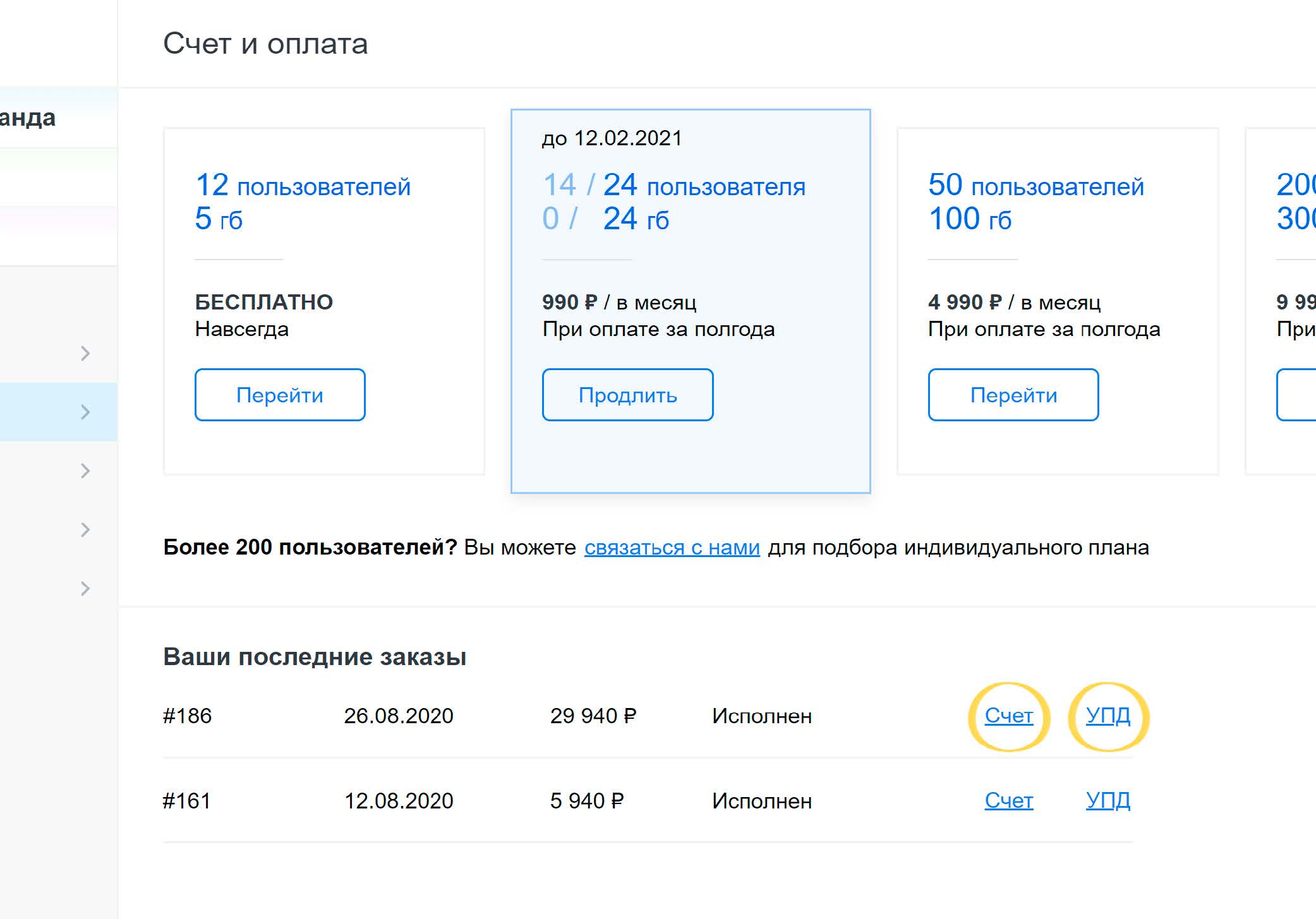The image size is (1316, 919).
Task: Expand the bottommost sidebar chevron arrow
Action: [85, 588]
